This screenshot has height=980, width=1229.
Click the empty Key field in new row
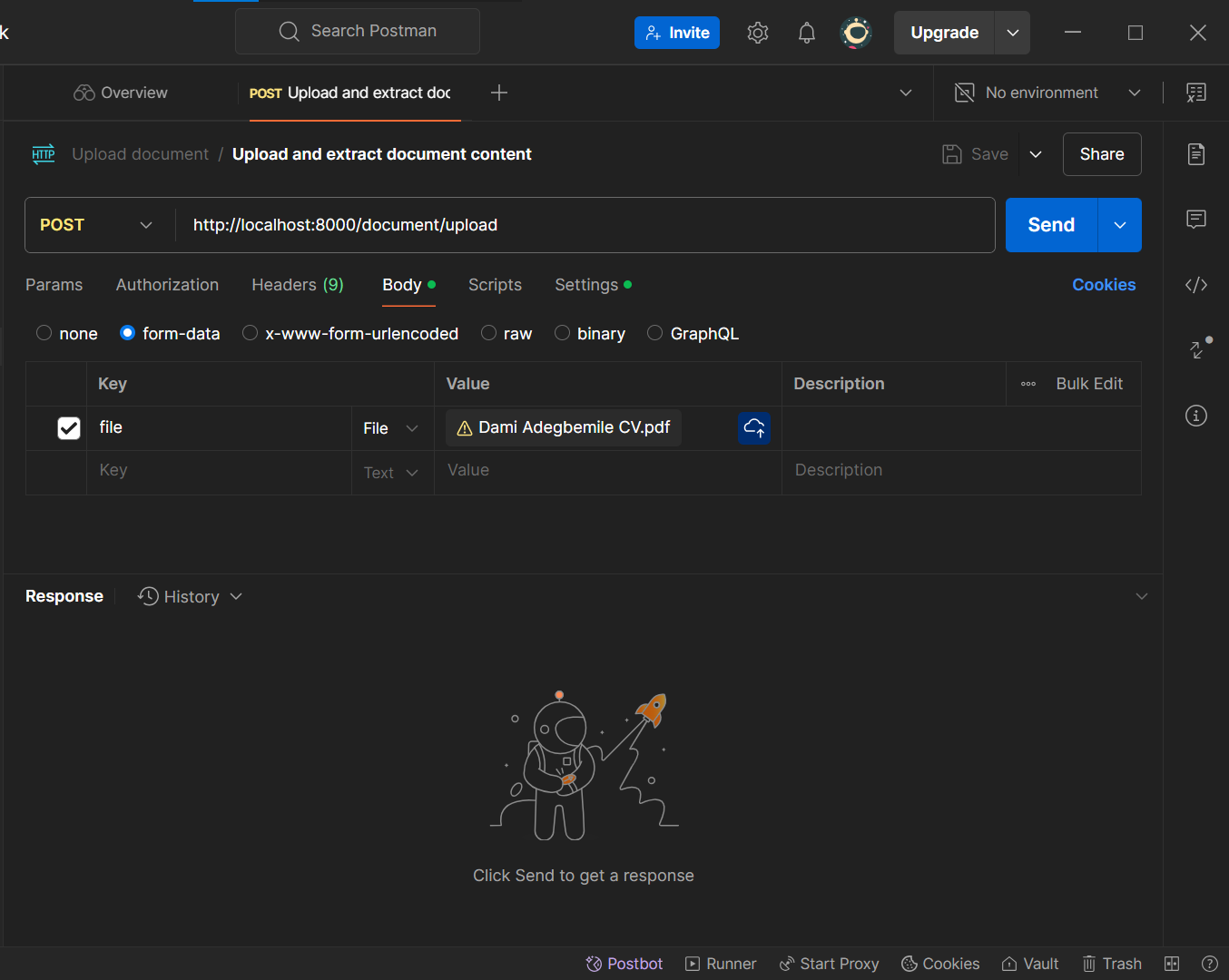(219, 471)
